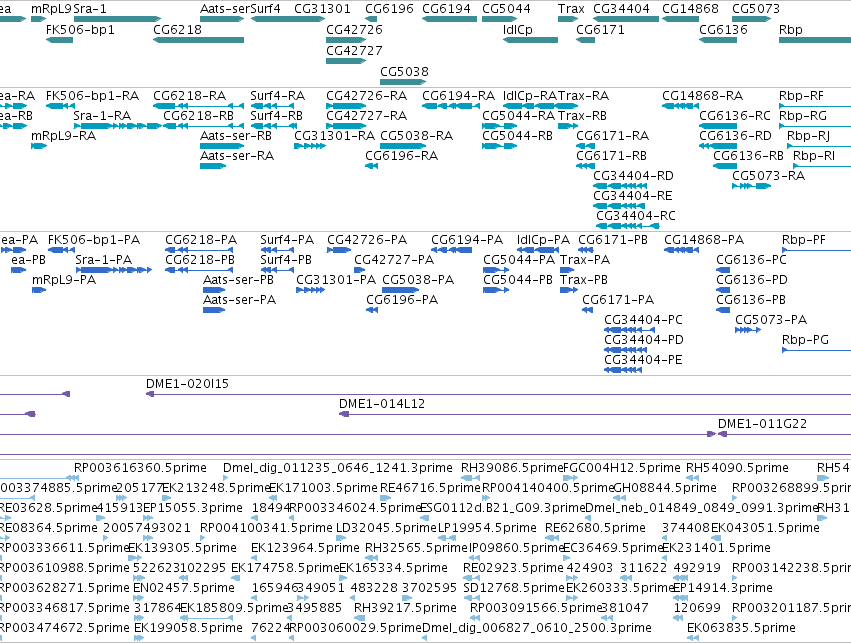Click EST RH39217.5prime
This screenshot has width=851, height=643.
tap(405, 608)
